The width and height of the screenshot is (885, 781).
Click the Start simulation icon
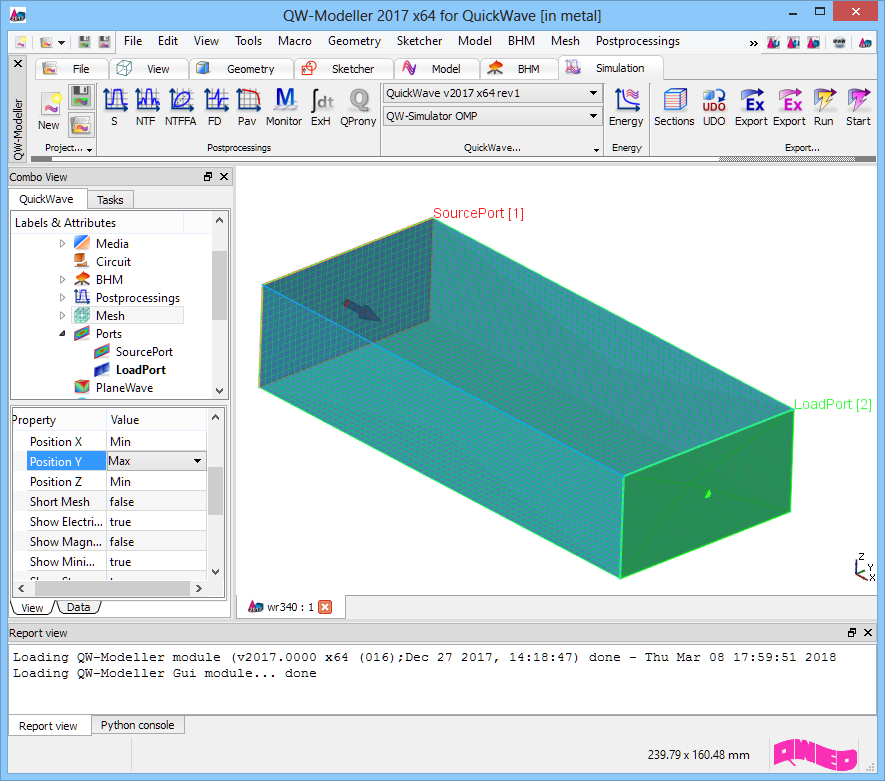pyautogui.click(x=858, y=106)
